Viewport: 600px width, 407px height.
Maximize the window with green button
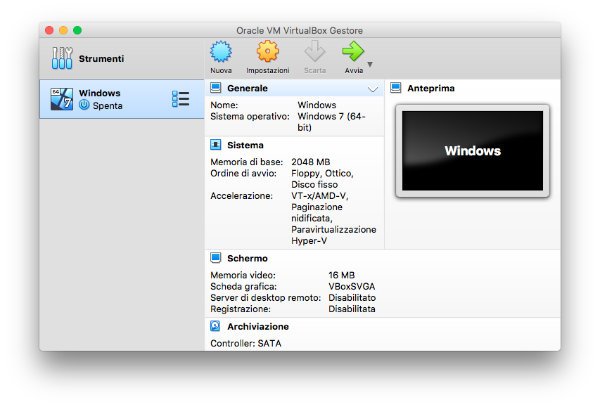point(77,30)
